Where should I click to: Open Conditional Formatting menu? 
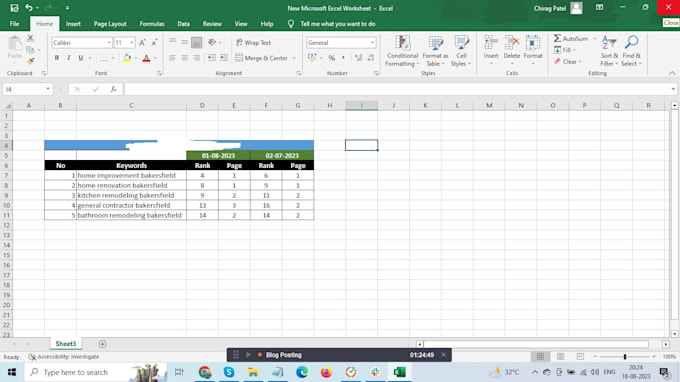tap(402, 51)
